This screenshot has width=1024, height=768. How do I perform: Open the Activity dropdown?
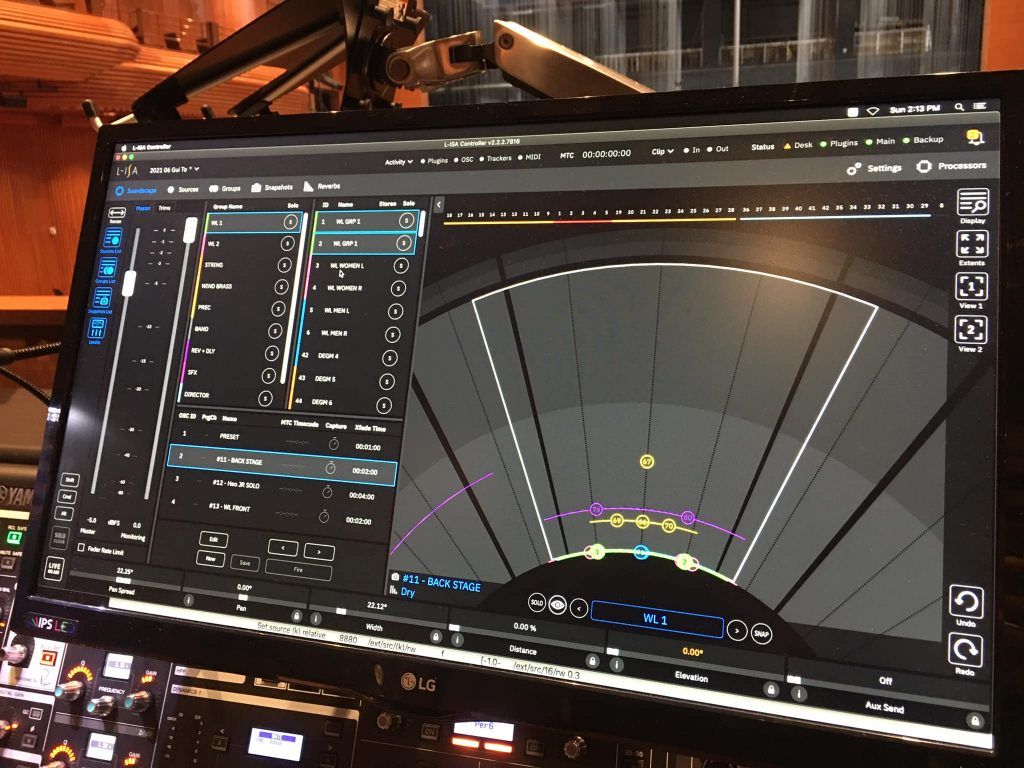pos(398,162)
